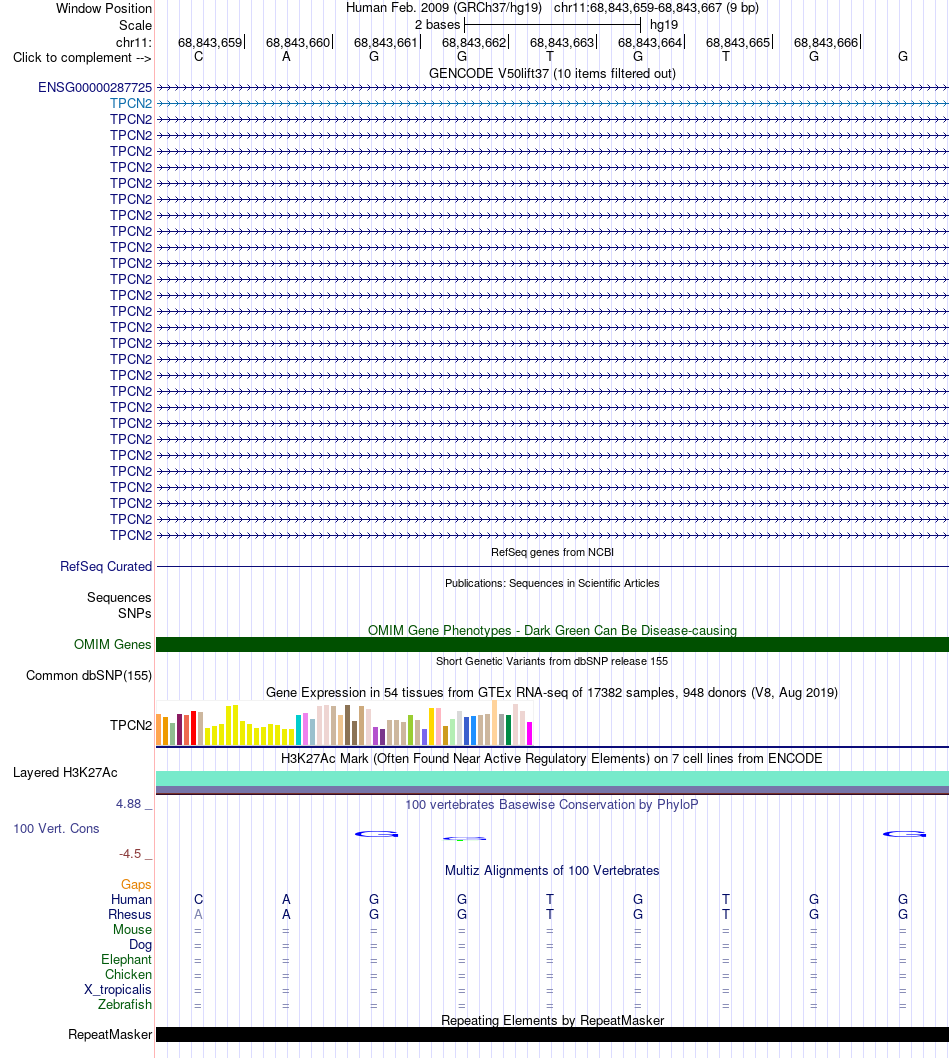Open the RepeatMasker track label

[110, 1034]
